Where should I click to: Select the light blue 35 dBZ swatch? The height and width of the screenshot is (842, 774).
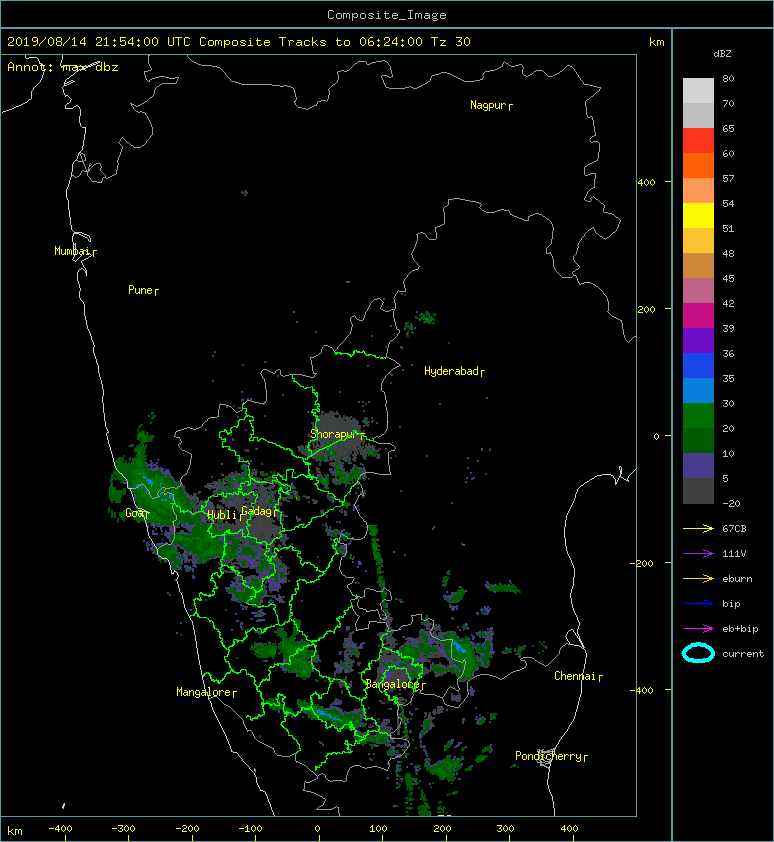tap(698, 390)
